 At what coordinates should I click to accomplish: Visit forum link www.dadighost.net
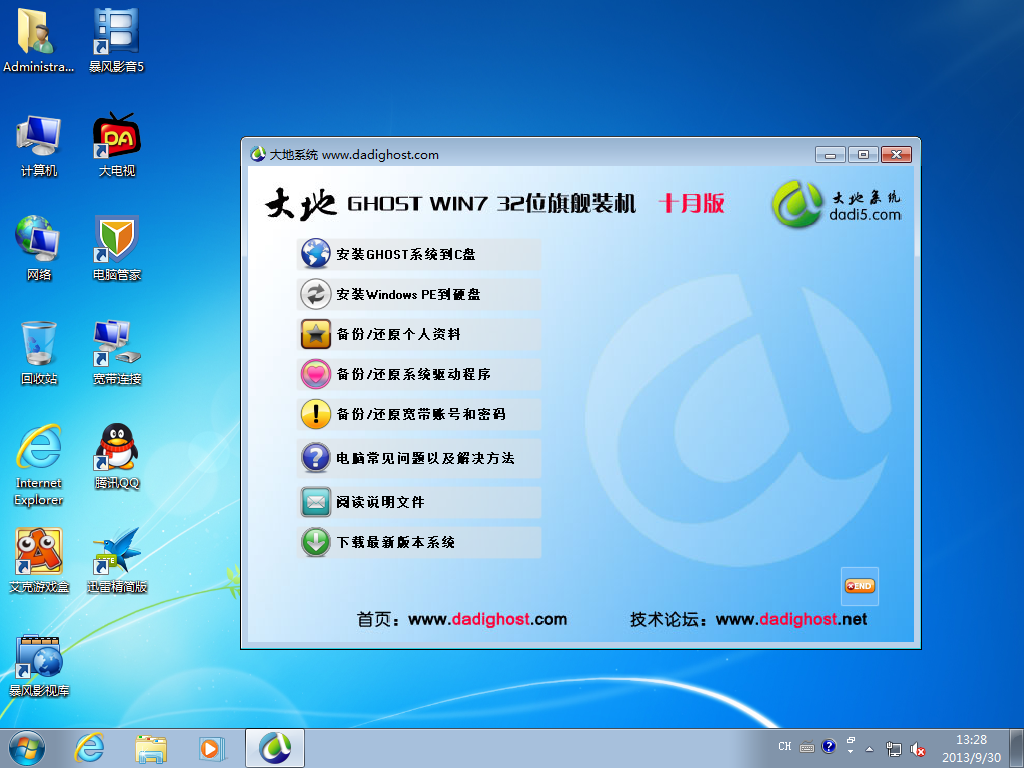click(792, 619)
